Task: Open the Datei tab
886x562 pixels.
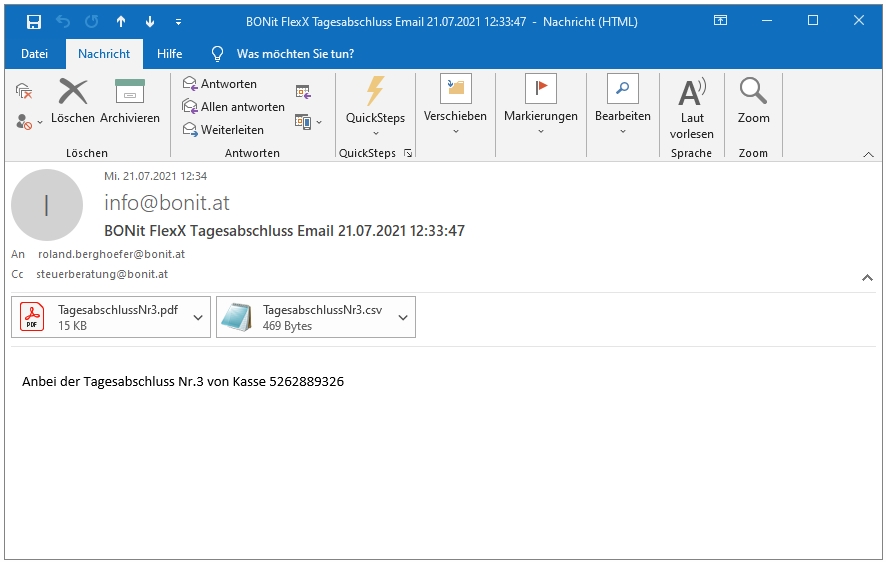Action: (x=34, y=54)
